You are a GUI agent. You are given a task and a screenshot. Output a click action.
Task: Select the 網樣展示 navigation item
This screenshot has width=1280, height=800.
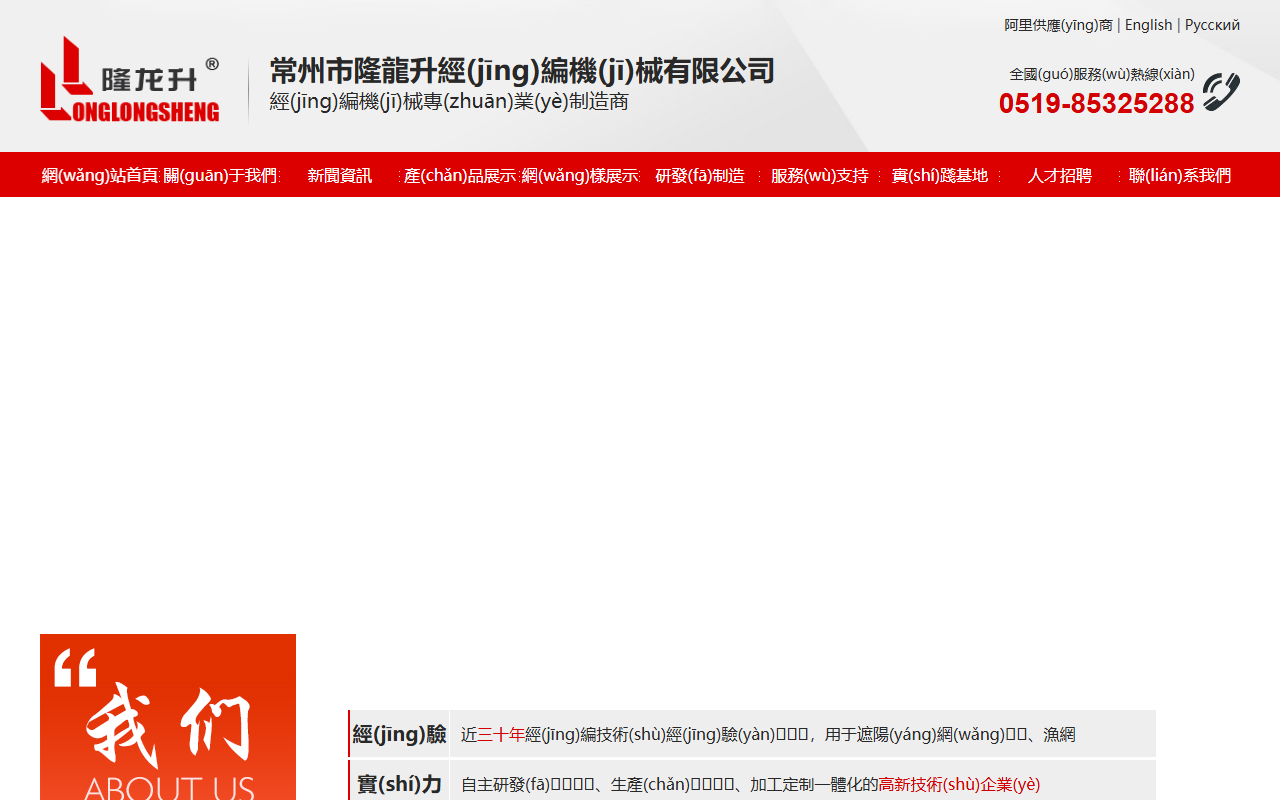click(x=580, y=175)
